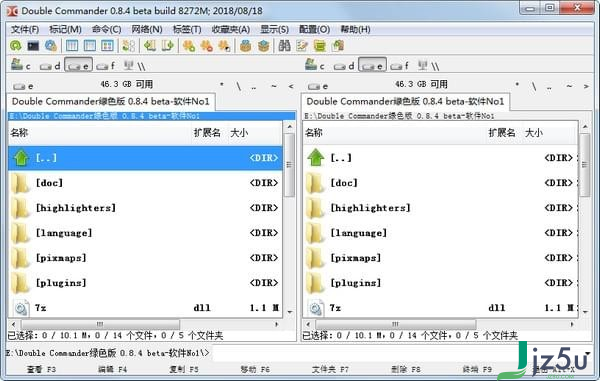Click the unselect group minus icon
This screenshot has width=600, height=381.
[206, 46]
